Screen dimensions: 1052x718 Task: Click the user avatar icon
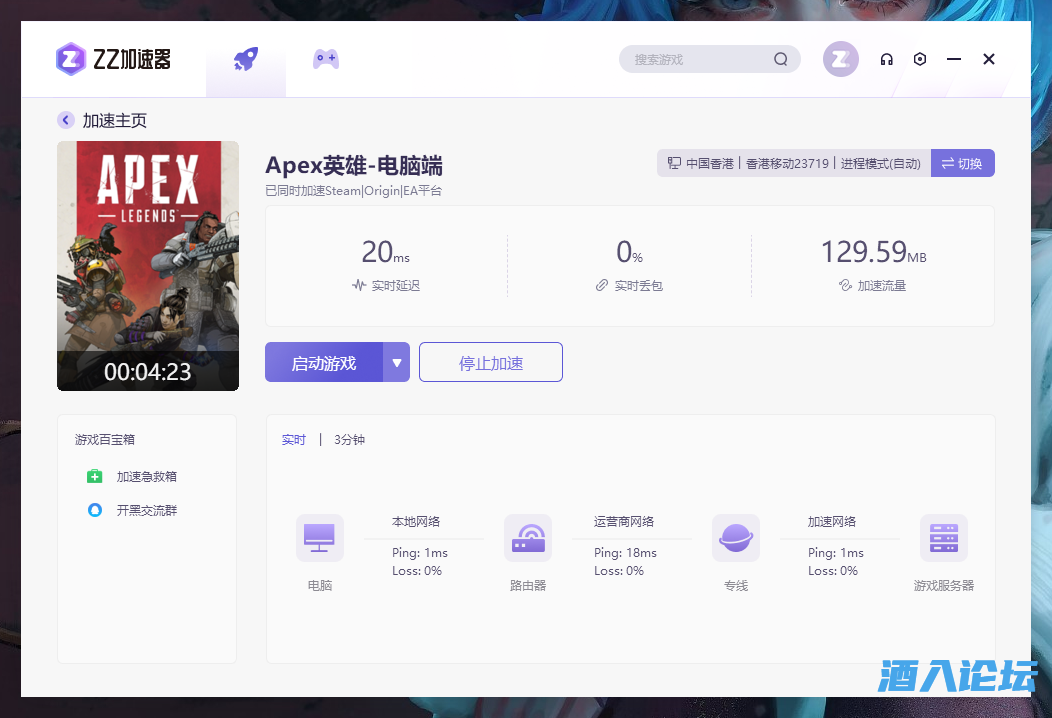click(840, 59)
